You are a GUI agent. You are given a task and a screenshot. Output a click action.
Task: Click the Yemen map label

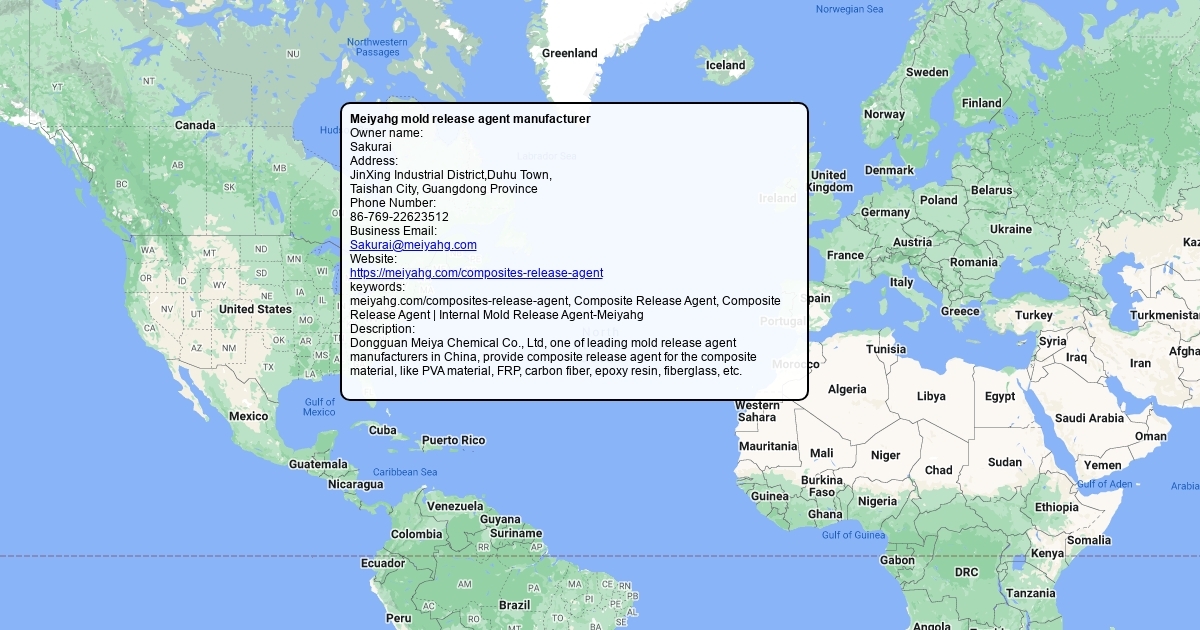(x=1102, y=465)
